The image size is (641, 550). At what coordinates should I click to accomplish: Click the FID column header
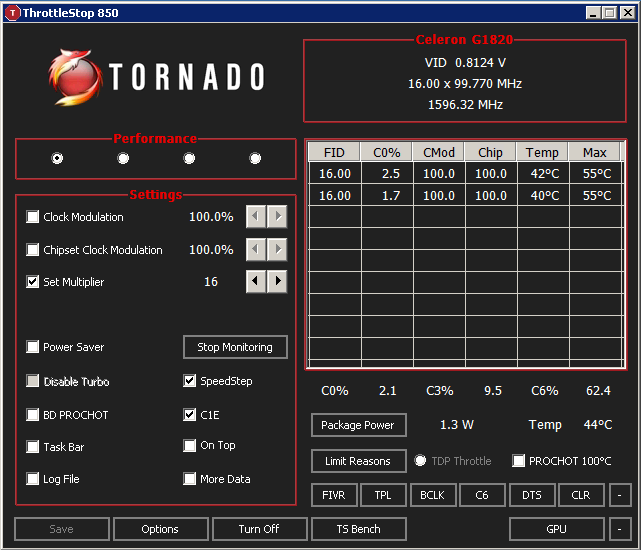coord(334,152)
